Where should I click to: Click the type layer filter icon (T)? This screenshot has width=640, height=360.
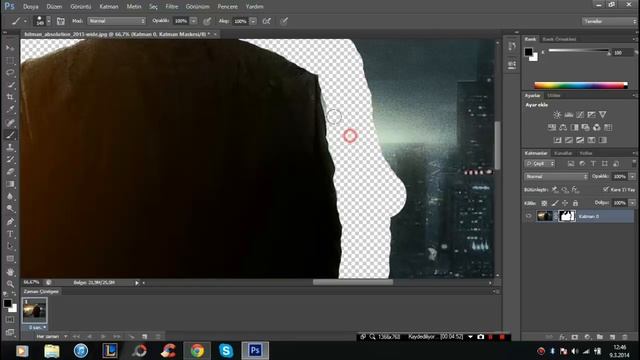(x=593, y=164)
